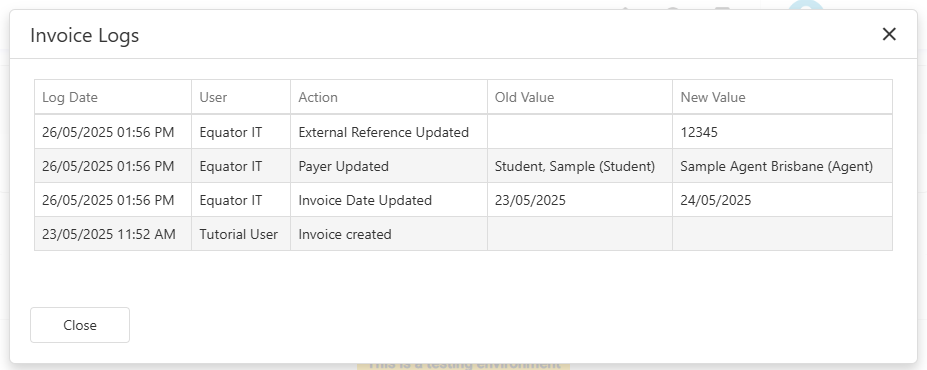Image resolution: width=927 pixels, height=370 pixels.
Task: Click the New Value column header
Action: (x=782, y=97)
